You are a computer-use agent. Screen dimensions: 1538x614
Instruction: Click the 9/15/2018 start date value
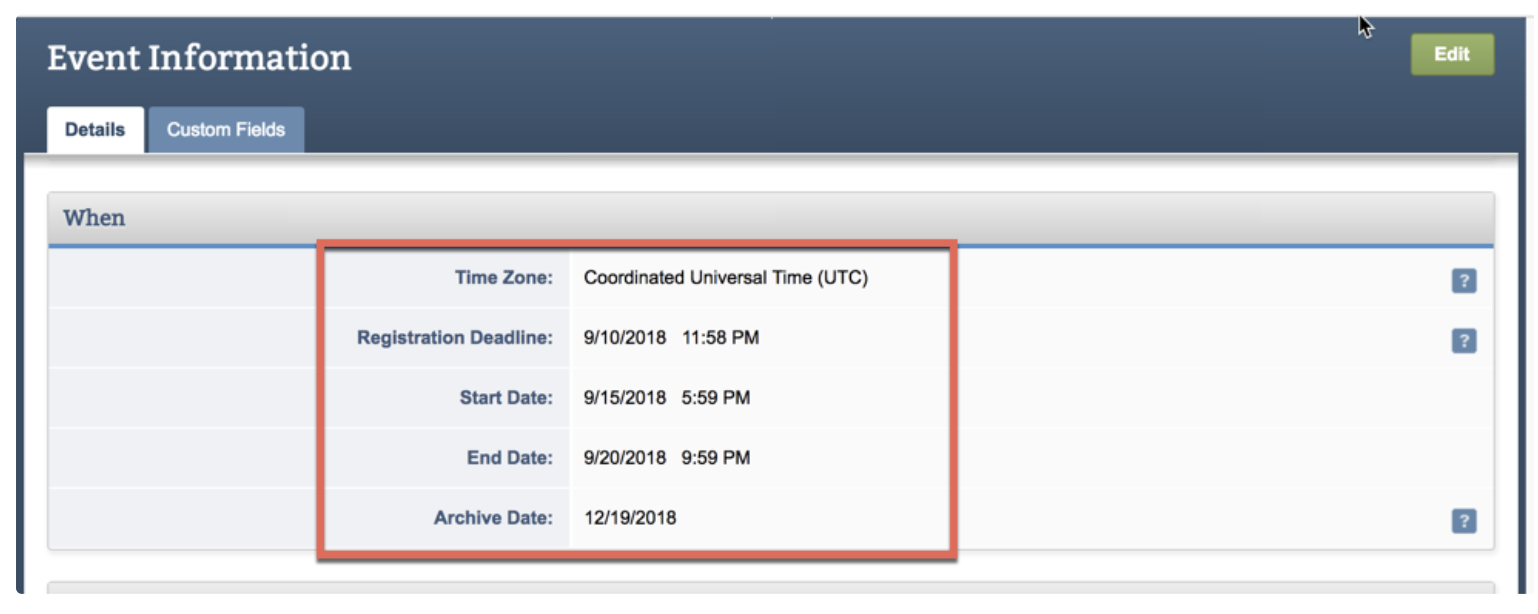pos(624,398)
